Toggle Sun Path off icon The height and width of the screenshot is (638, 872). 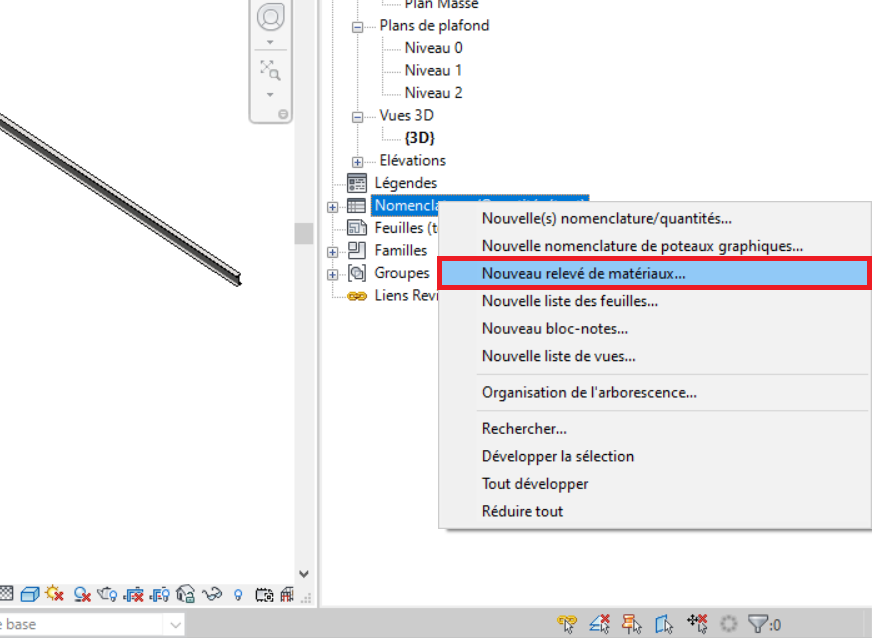click(55, 595)
